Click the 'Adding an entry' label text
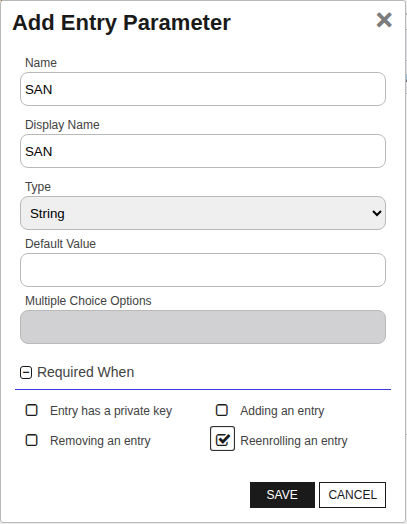Viewport: 407px width, 524px height. 282,411
